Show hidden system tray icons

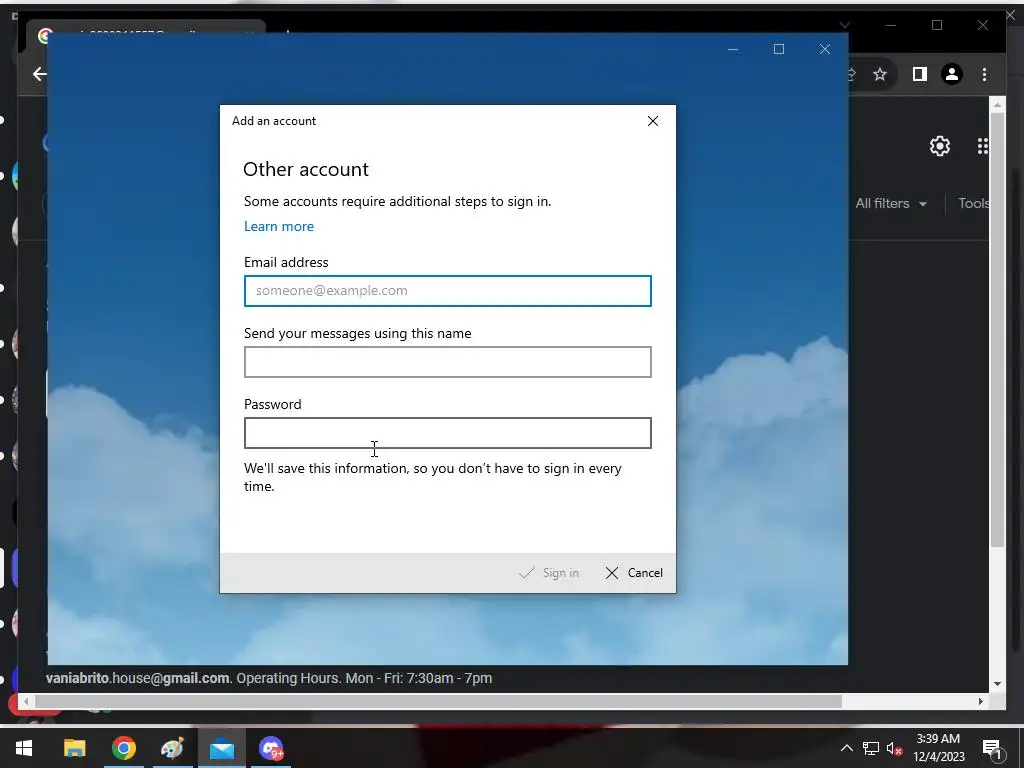tap(846, 748)
